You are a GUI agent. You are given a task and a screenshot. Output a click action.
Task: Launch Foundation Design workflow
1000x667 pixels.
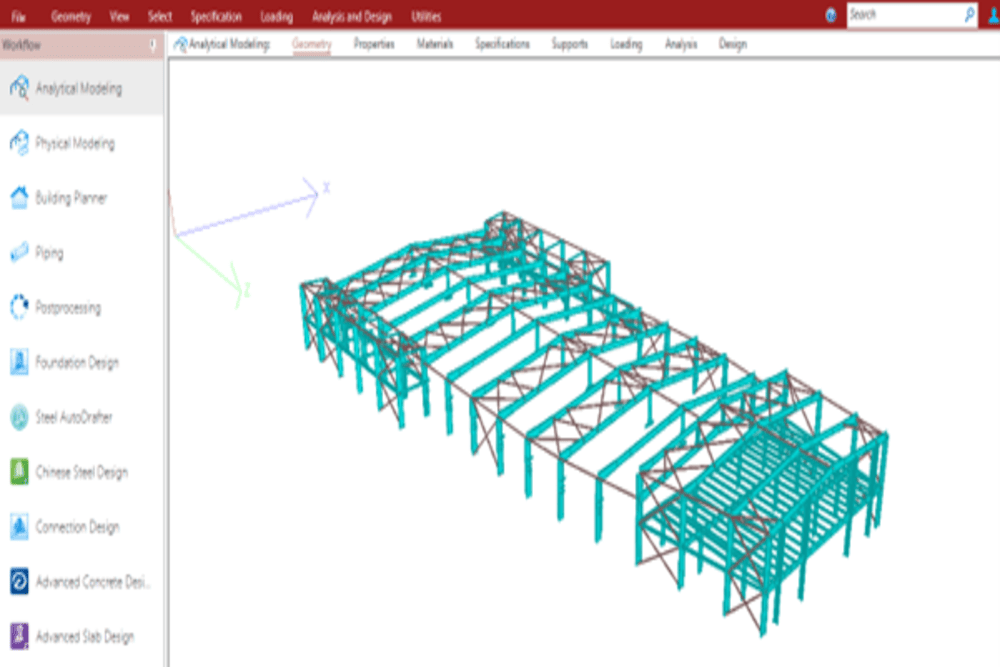tap(76, 363)
